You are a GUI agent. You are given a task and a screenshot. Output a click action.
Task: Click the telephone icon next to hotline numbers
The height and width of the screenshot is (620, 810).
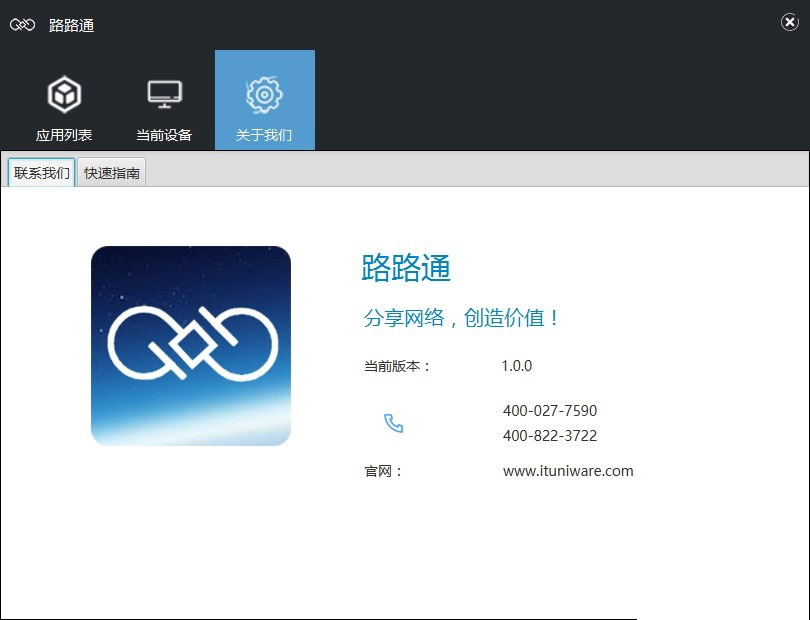(x=394, y=423)
